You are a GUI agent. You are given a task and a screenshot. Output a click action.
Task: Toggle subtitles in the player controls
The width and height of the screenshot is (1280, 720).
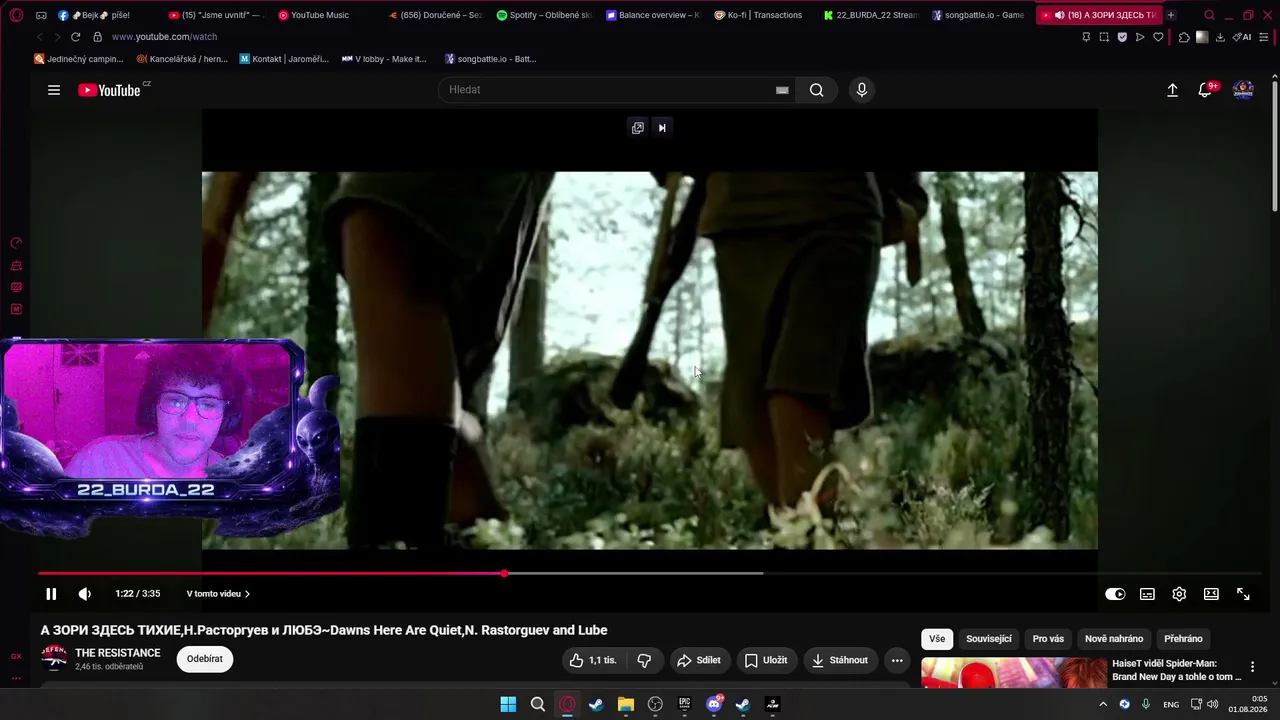point(1147,594)
